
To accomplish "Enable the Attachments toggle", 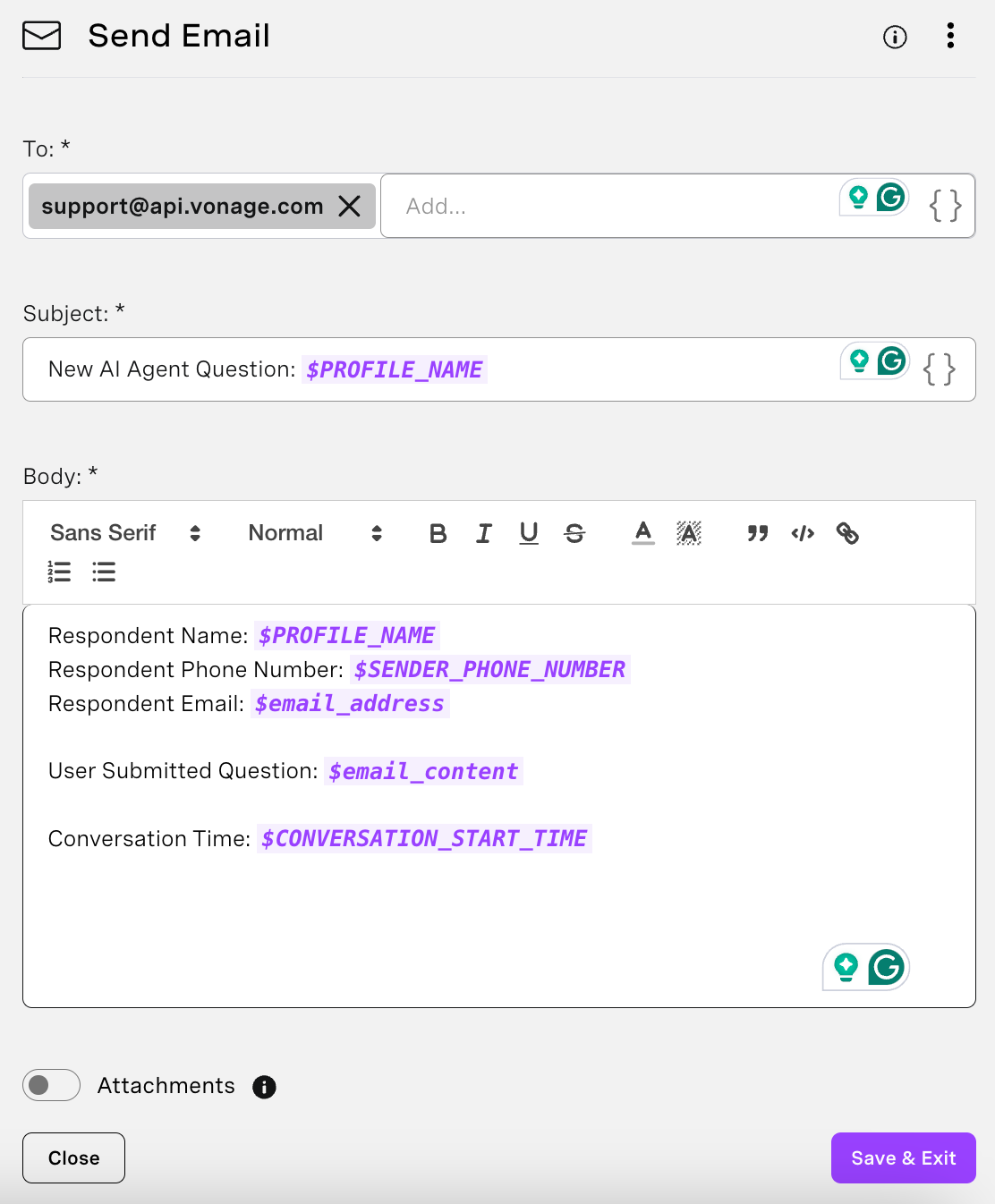I will point(51,1085).
